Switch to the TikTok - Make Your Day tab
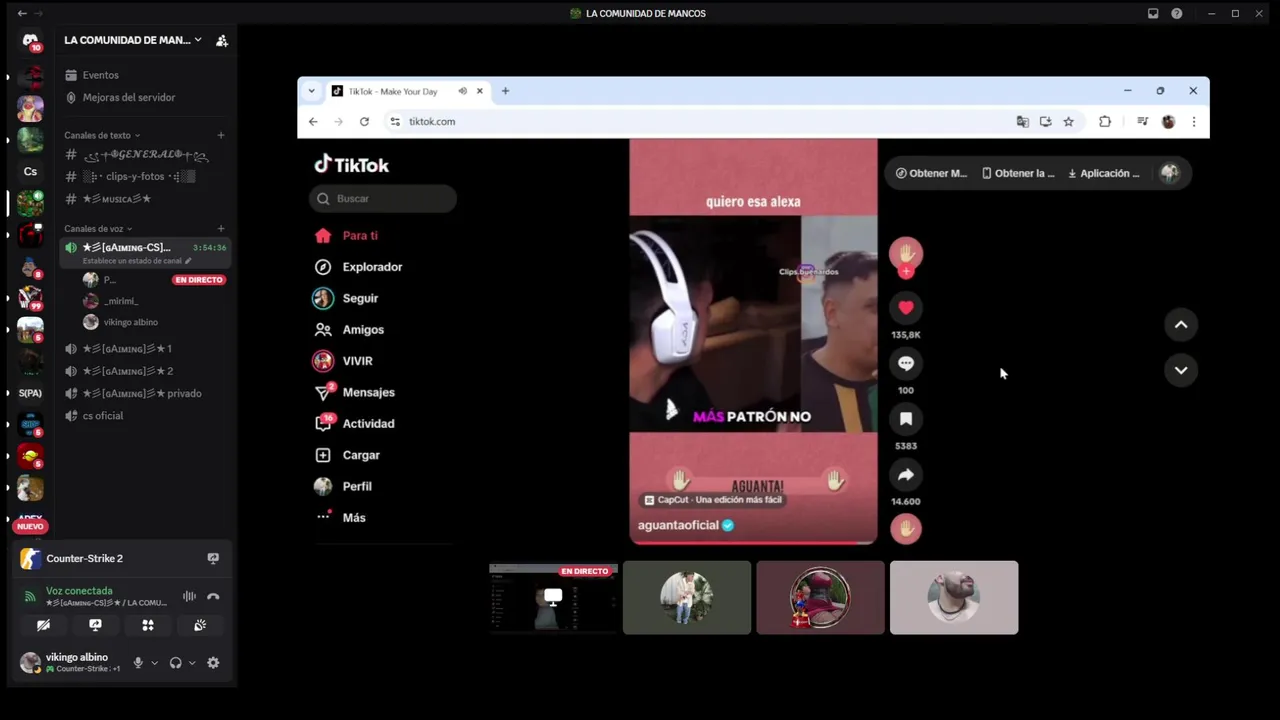 click(407, 91)
